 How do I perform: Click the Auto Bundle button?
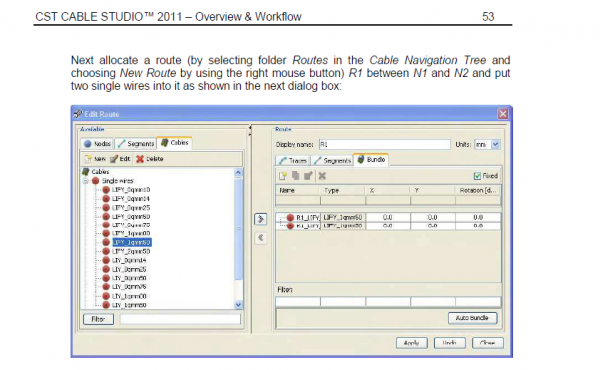tap(473, 318)
